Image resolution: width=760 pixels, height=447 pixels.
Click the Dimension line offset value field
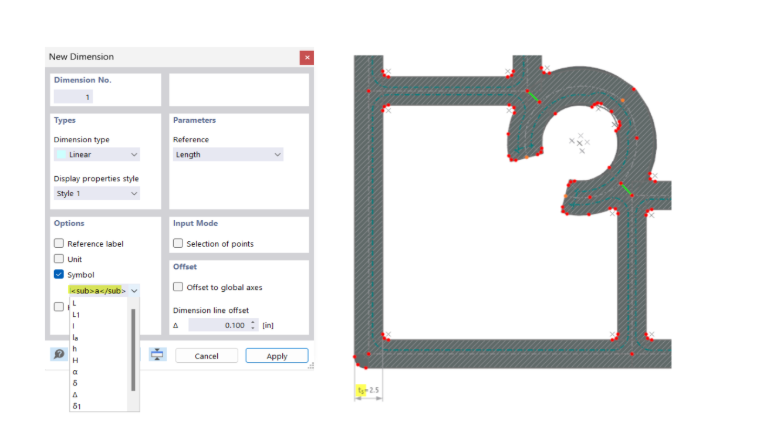(x=218, y=325)
